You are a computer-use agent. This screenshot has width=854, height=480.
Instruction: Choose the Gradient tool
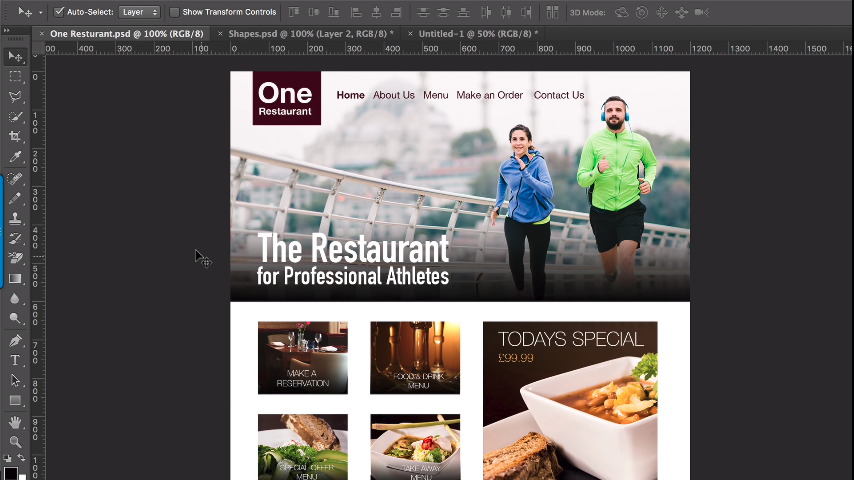[x=15, y=278]
